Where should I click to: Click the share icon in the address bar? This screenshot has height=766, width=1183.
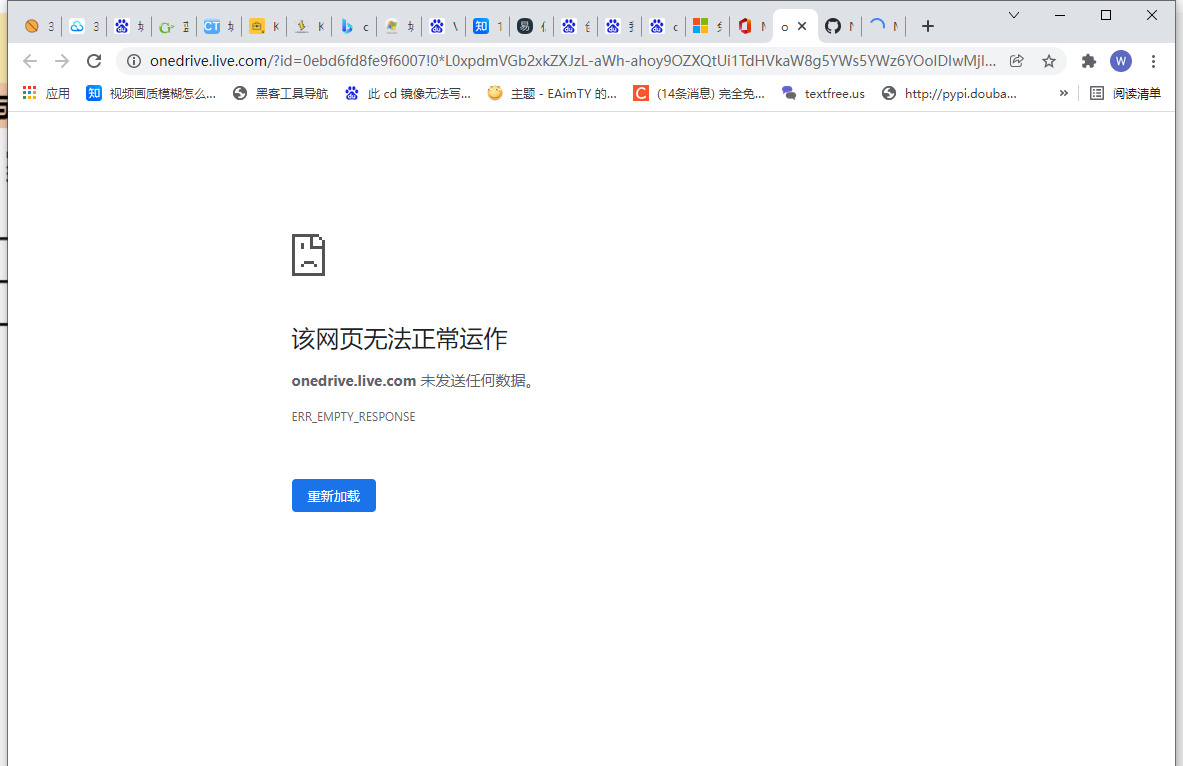1016,61
